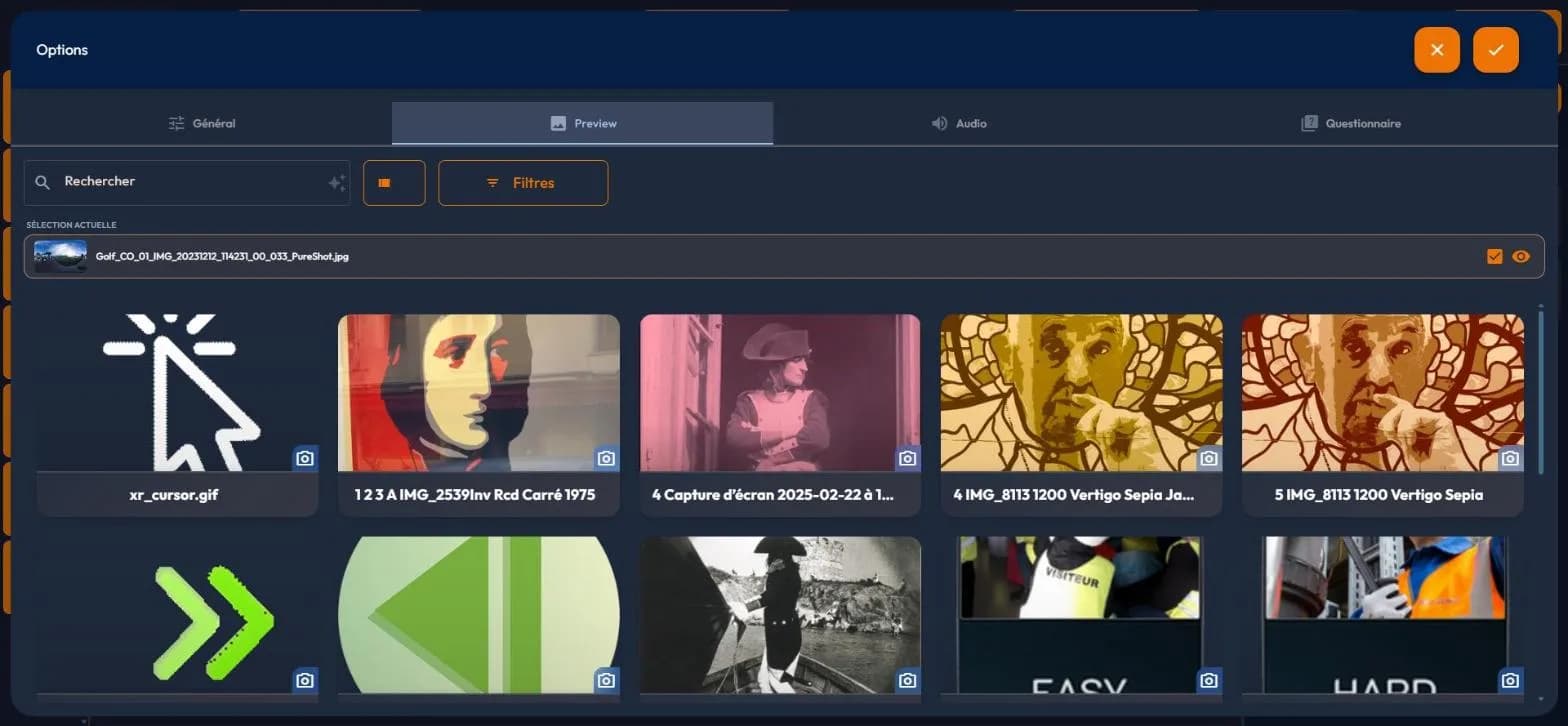Uncheck the current selection checkbox
Viewport: 1568px width, 726px height.
[1495, 257]
